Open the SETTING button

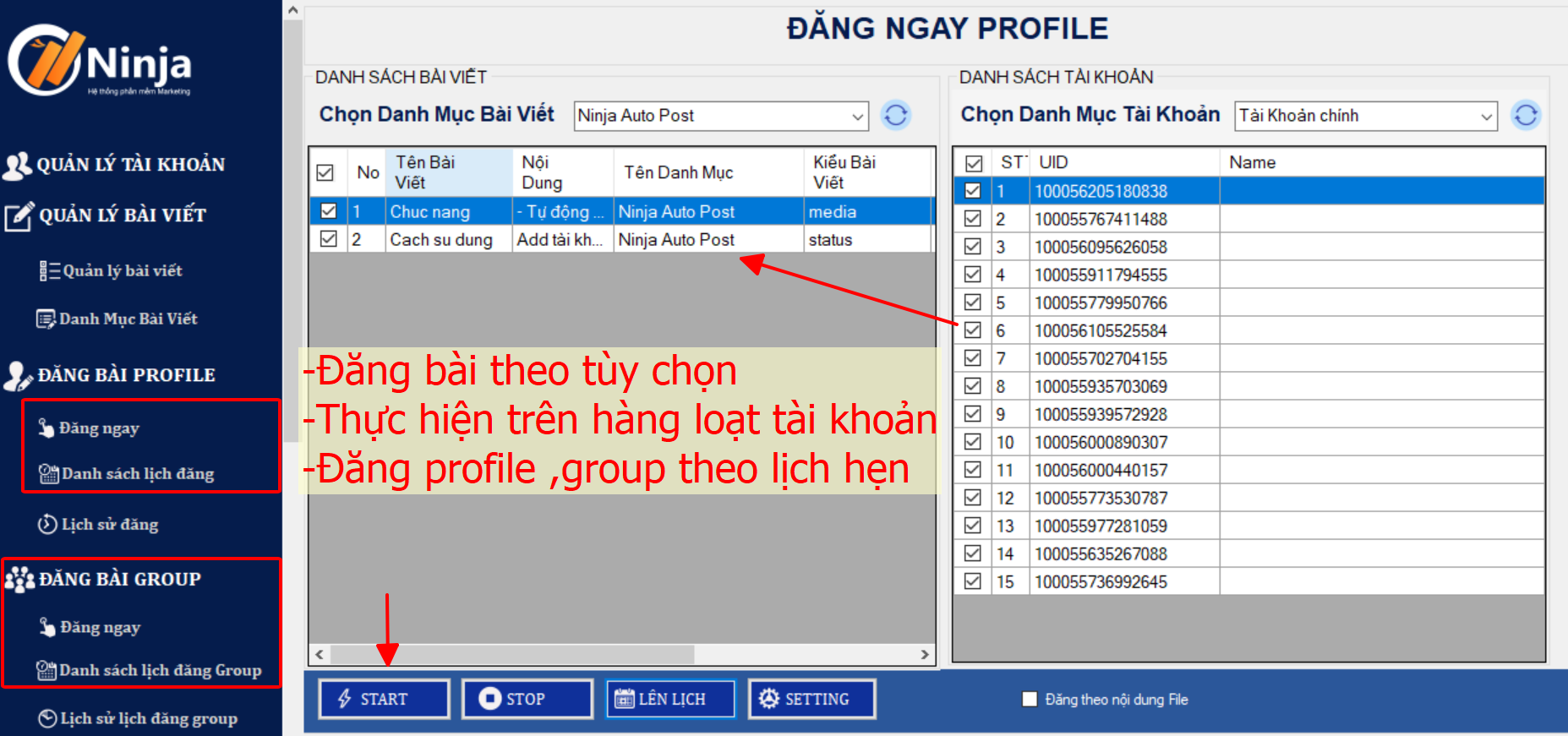click(x=811, y=699)
